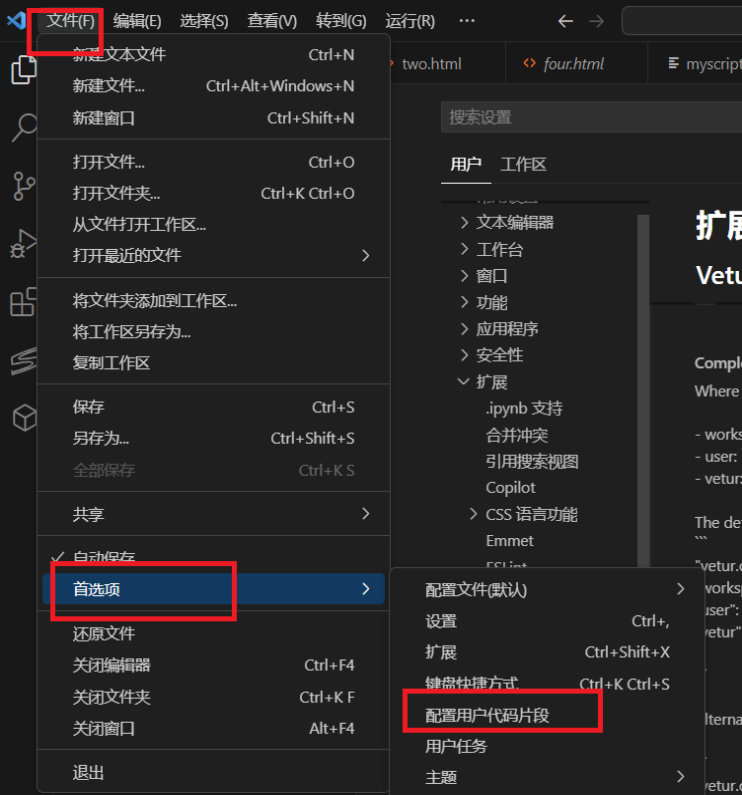Image resolution: width=742 pixels, height=795 pixels.
Task: Choose 从文件打开工作区... menu item
Action: (214, 224)
